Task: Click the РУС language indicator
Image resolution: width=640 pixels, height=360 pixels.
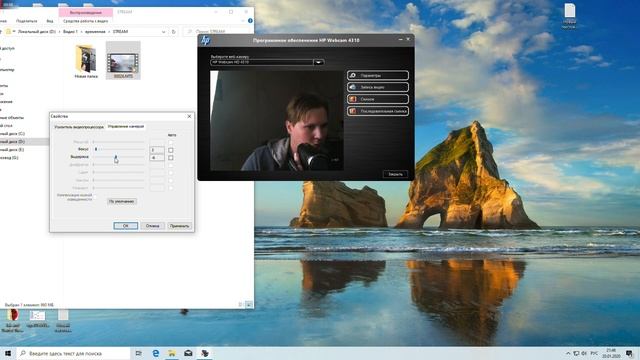Action: (594, 353)
